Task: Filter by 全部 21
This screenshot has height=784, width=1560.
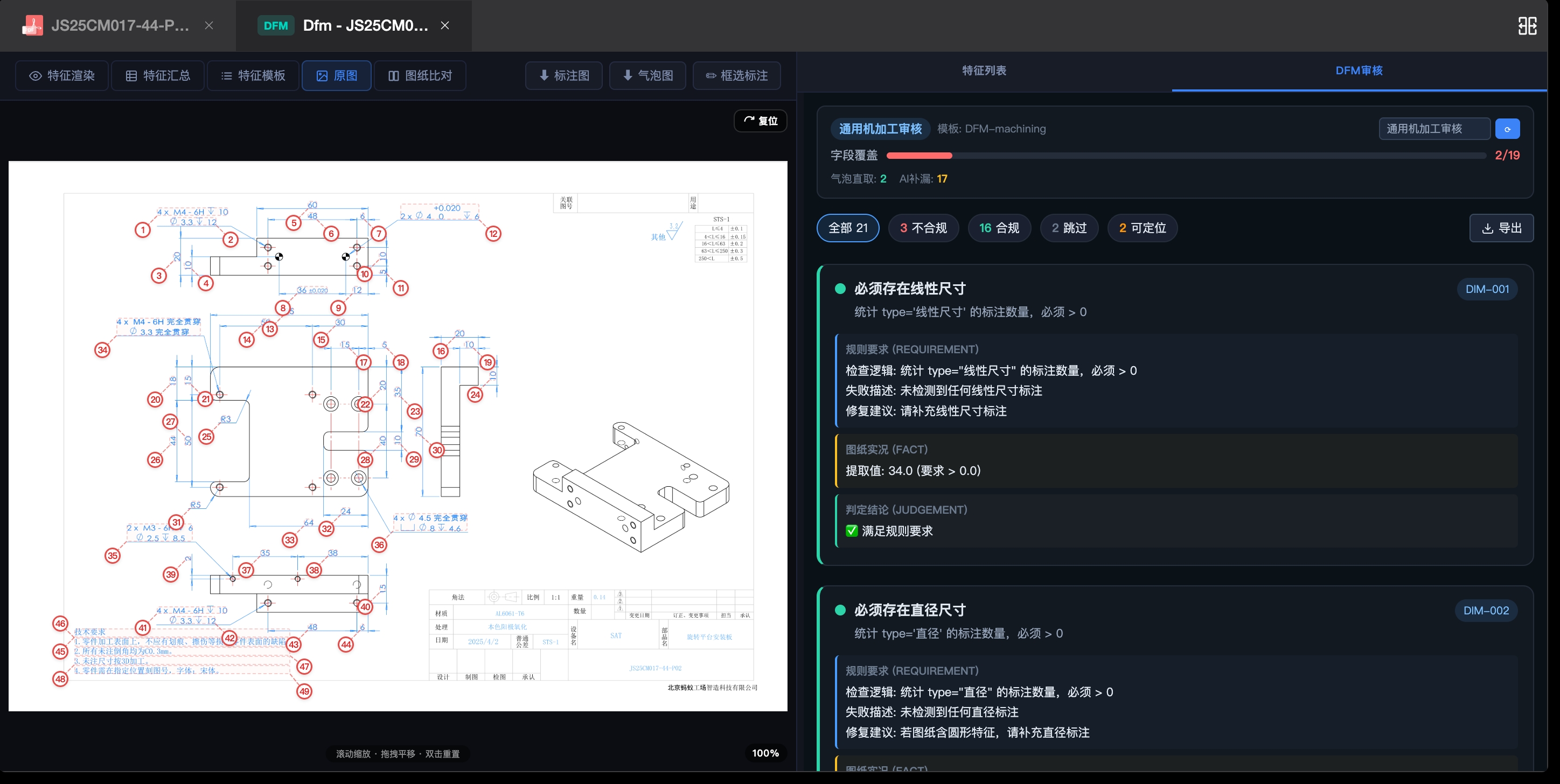Action: [x=848, y=228]
